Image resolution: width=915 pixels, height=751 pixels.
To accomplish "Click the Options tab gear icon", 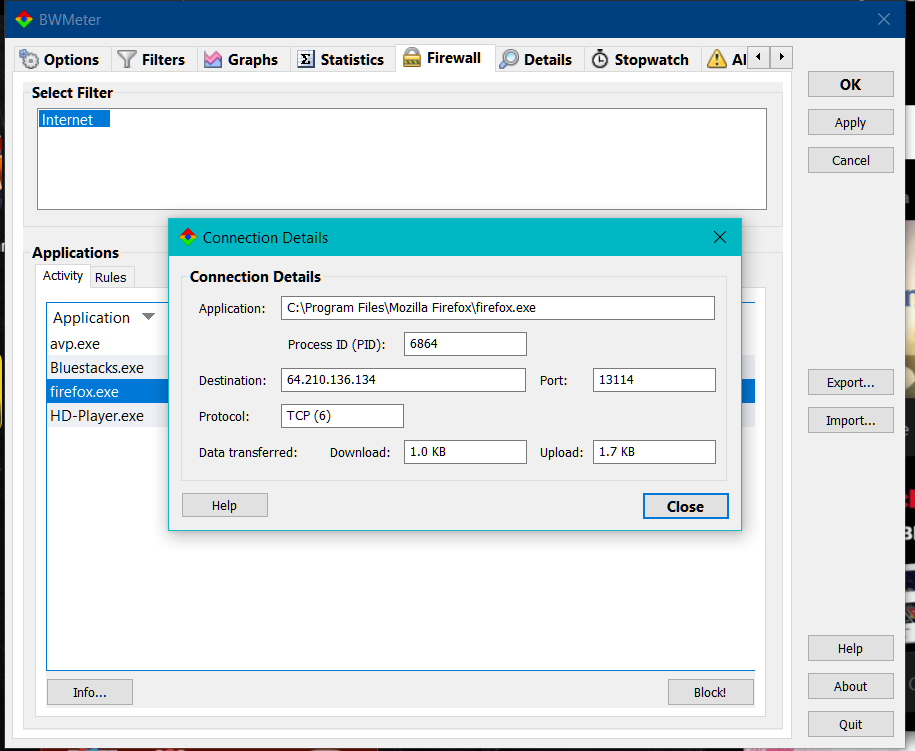I will [x=29, y=59].
